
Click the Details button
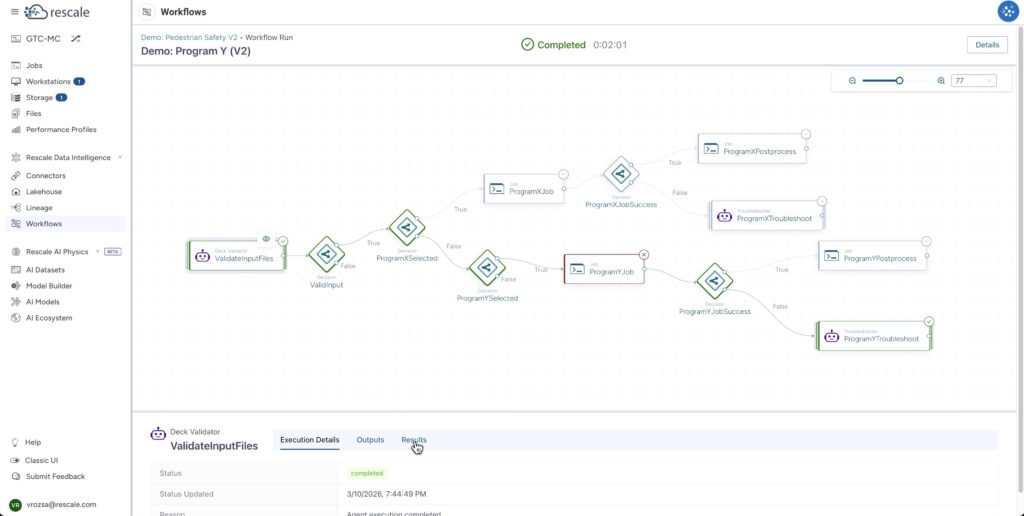point(987,45)
